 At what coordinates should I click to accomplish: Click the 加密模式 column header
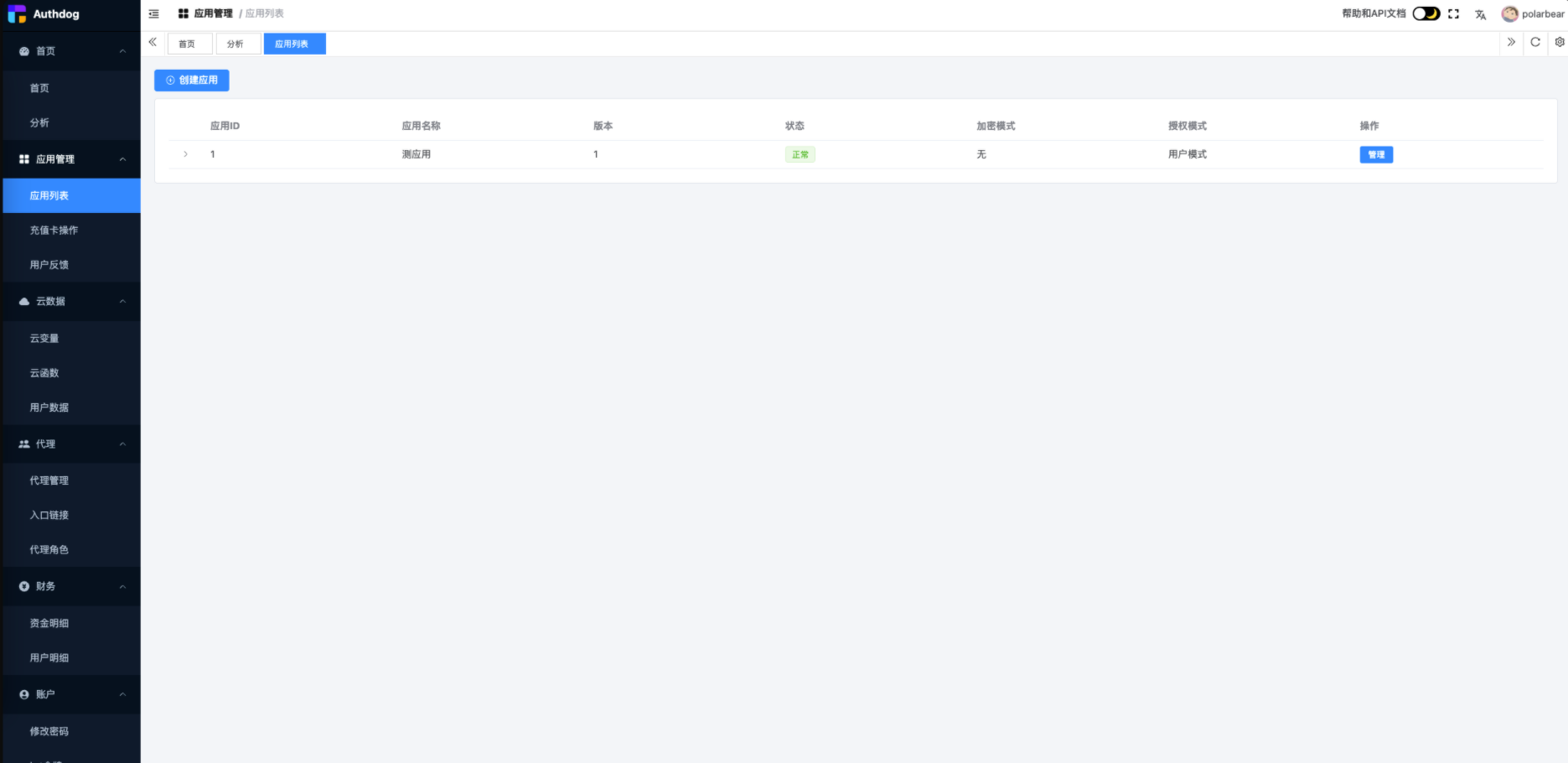pyautogui.click(x=996, y=126)
